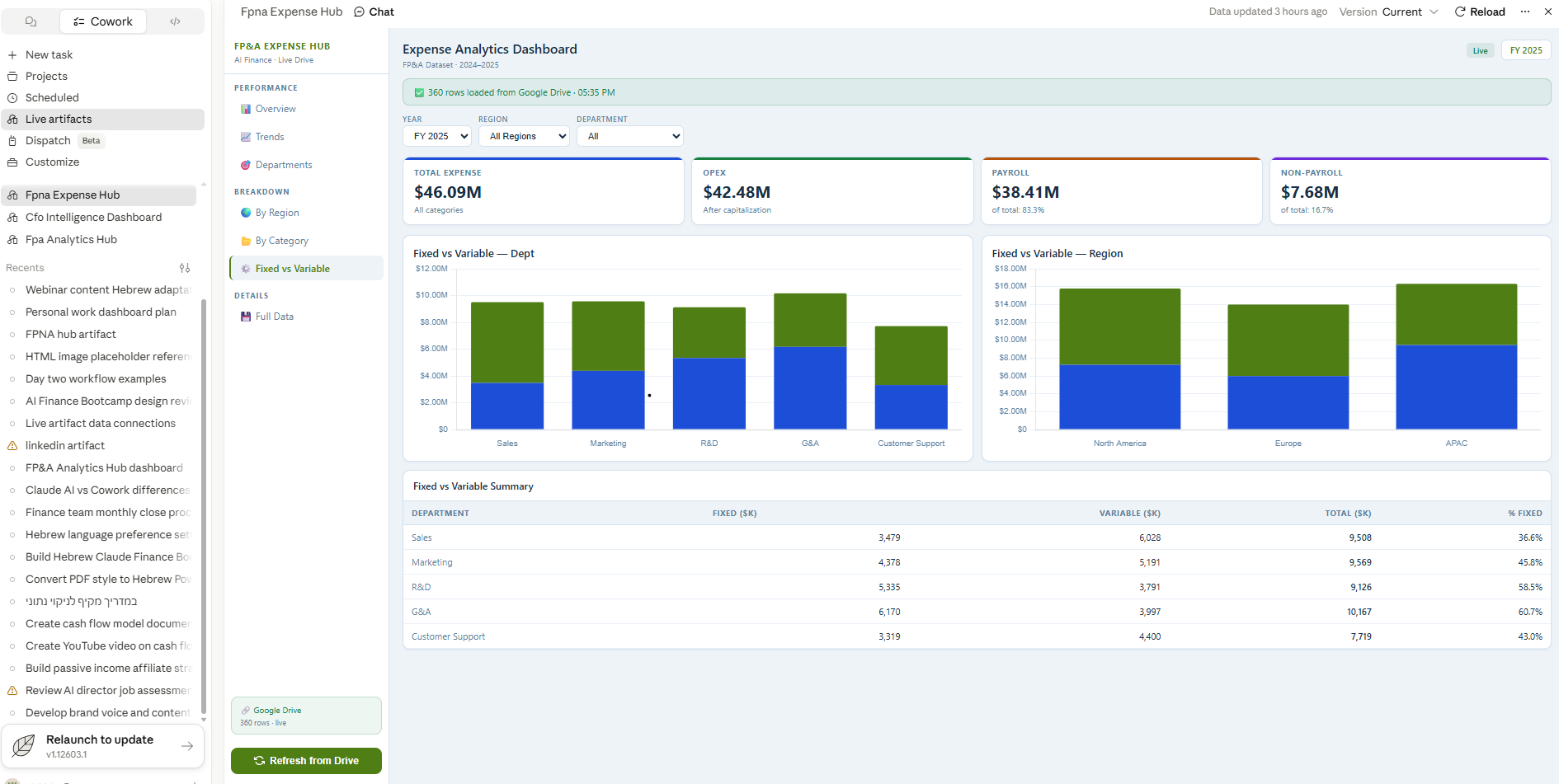The width and height of the screenshot is (1559, 784).
Task: Click the Live artifacts icon
Action: 12,119
